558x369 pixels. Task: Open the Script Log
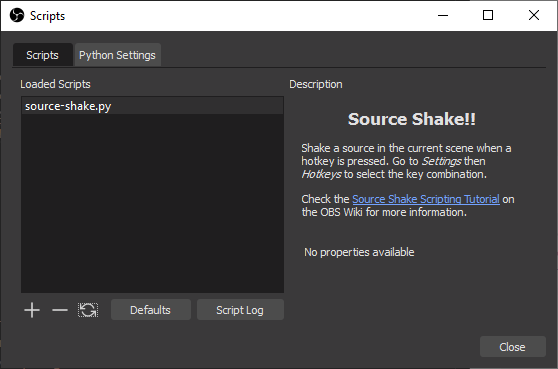pyautogui.click(x=240, y=310)
